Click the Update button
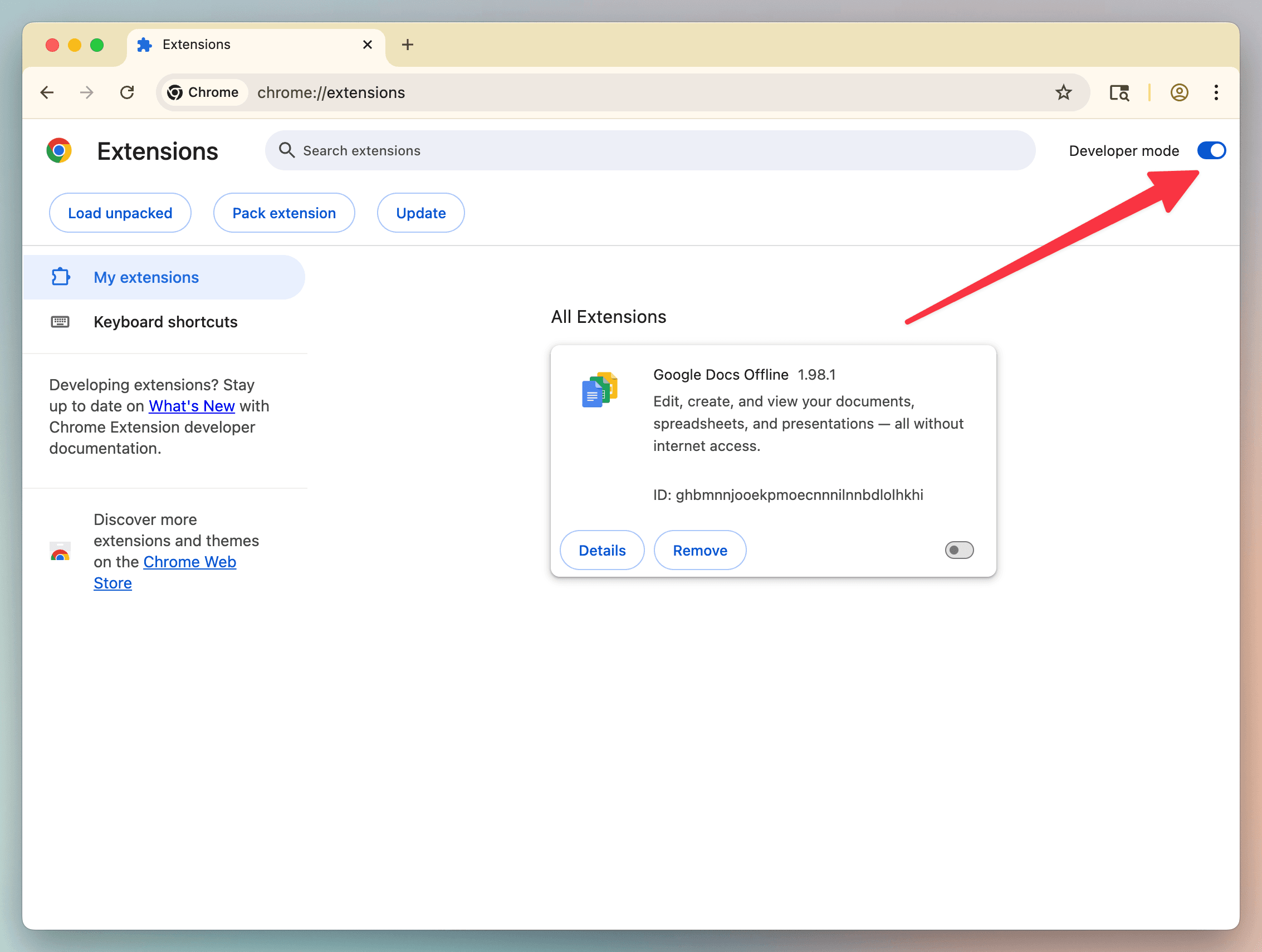 click(x=420, y=213)
